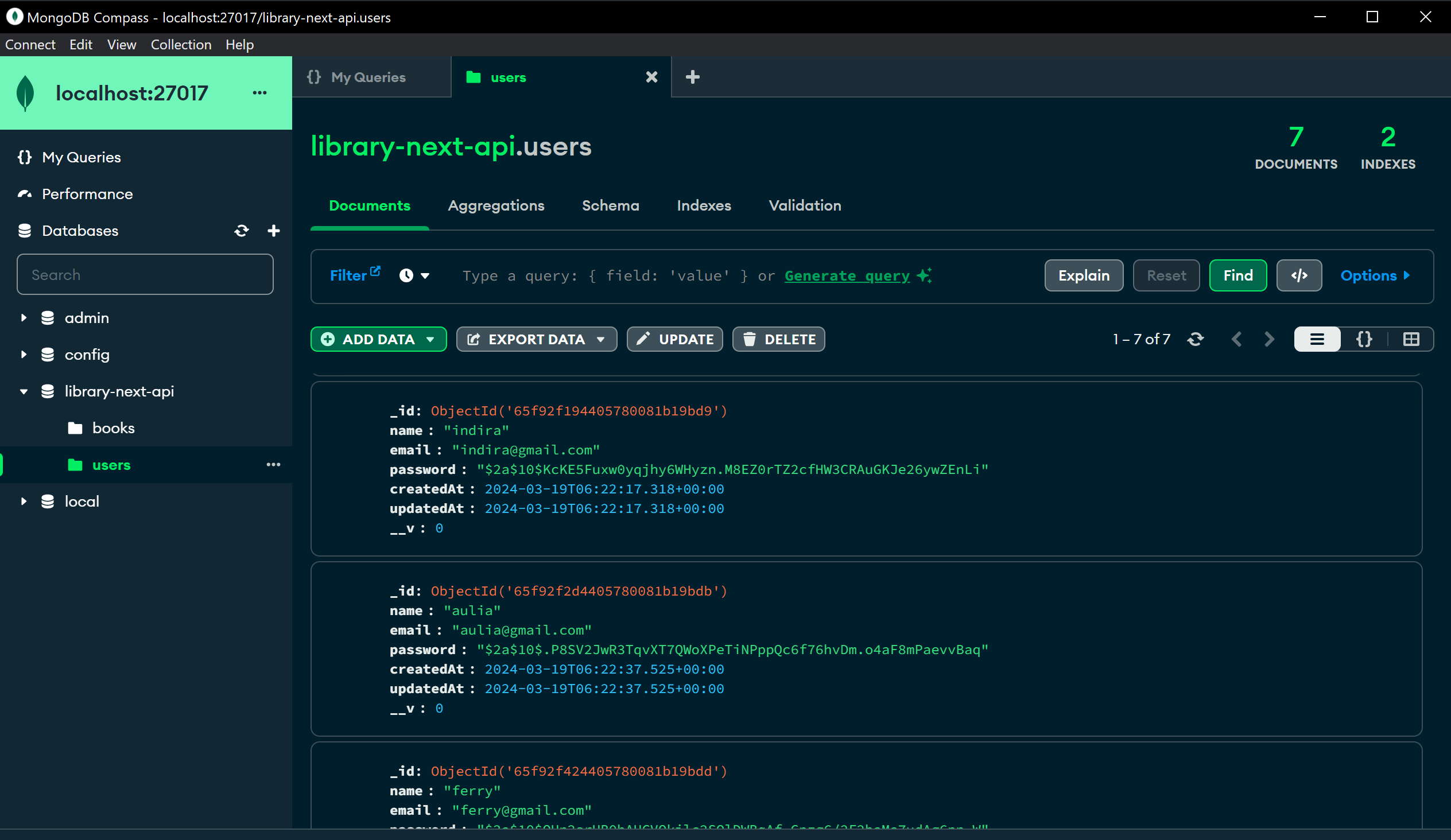
Task: Click the refresh databases icon in sidebar
Action: [x=241, y=231]
